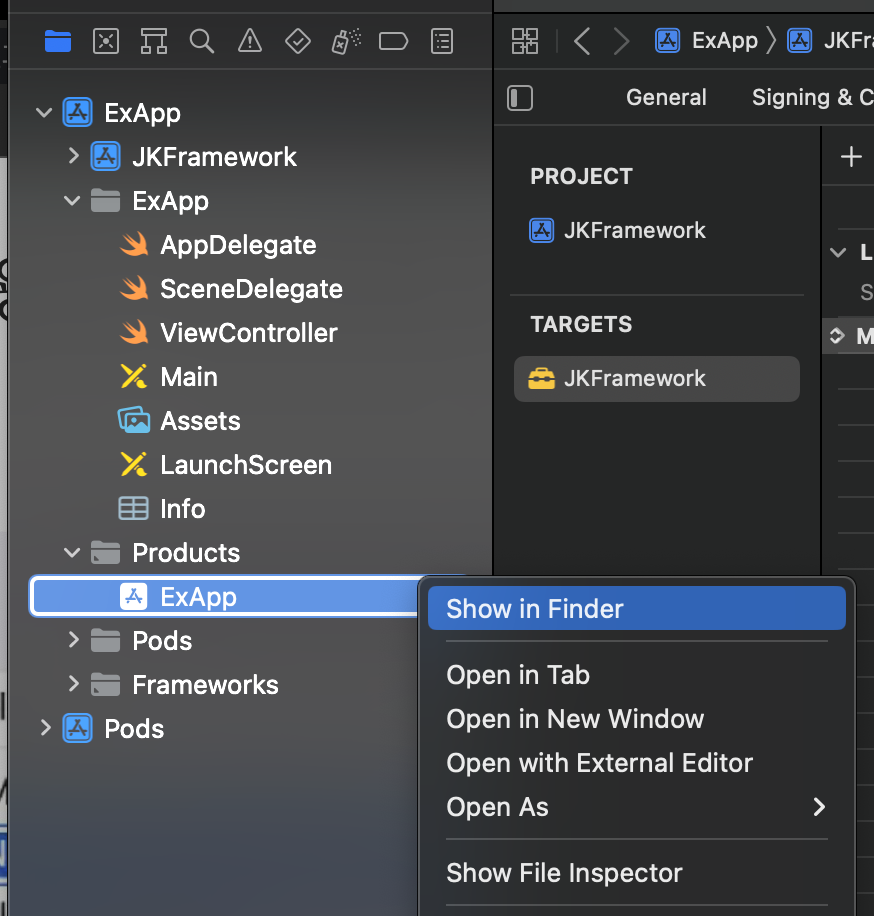This screenshot has width=874, height=916.
Task: Expand the Pods project at the bottom
Action: 45,728
